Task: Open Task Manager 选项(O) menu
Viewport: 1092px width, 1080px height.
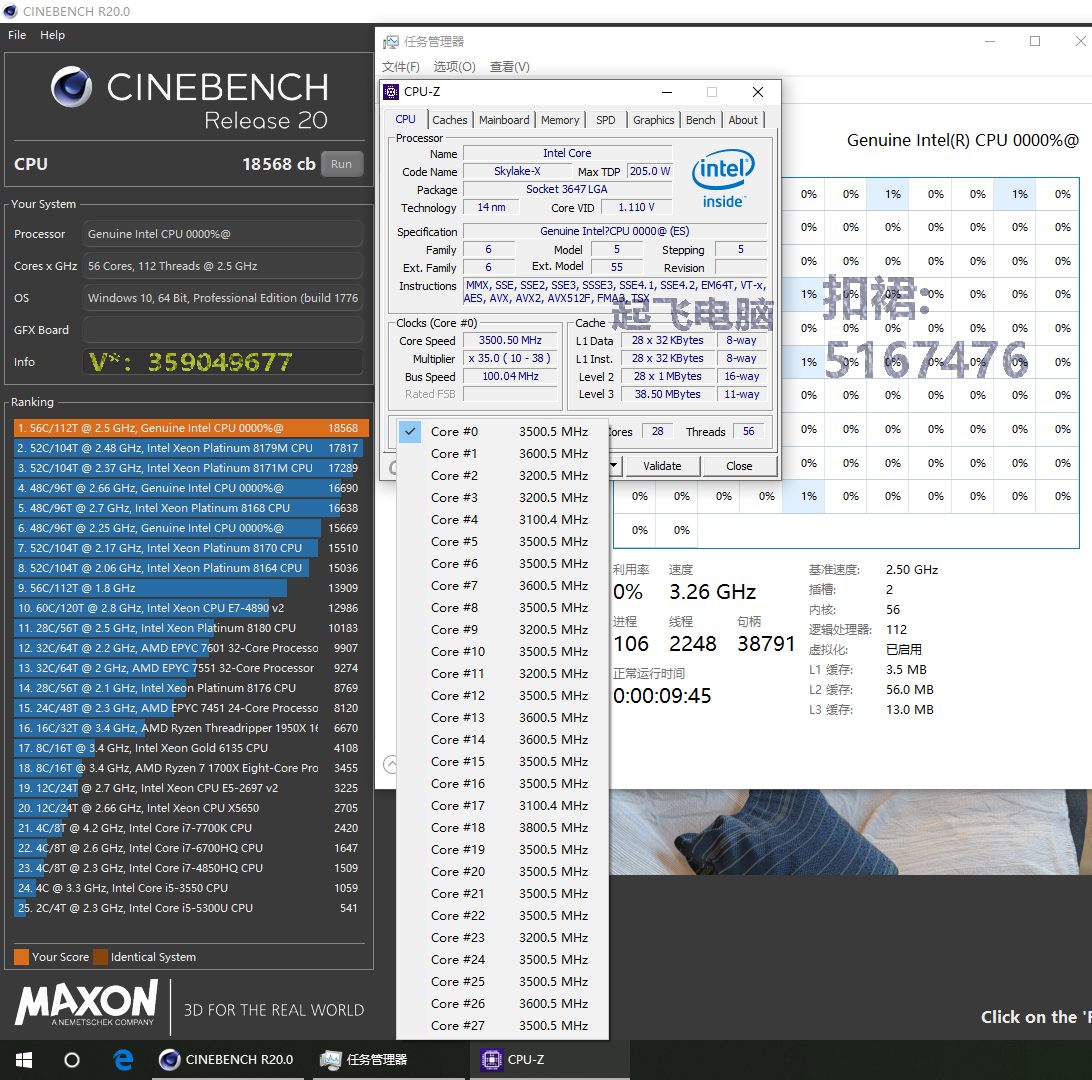Action: point(454,66)
